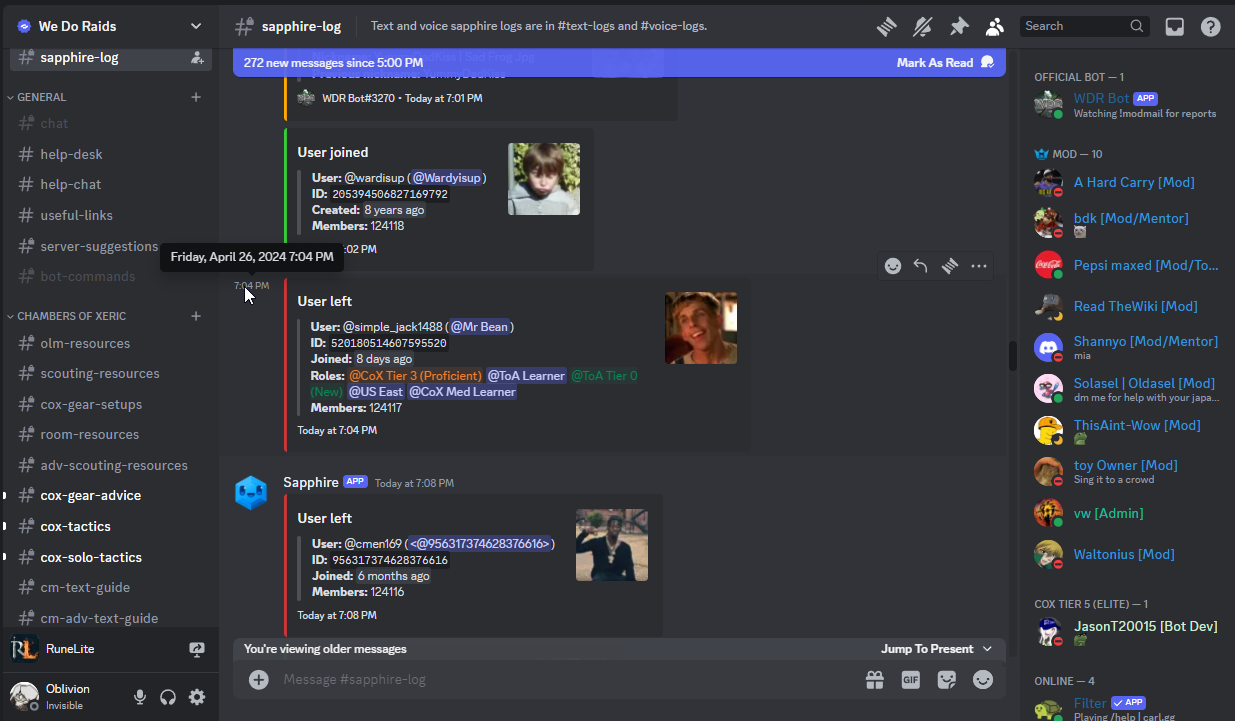Open the We Do Raids server menu
Viewport: 1235px width, 721px height.
(x=109, y=26)
